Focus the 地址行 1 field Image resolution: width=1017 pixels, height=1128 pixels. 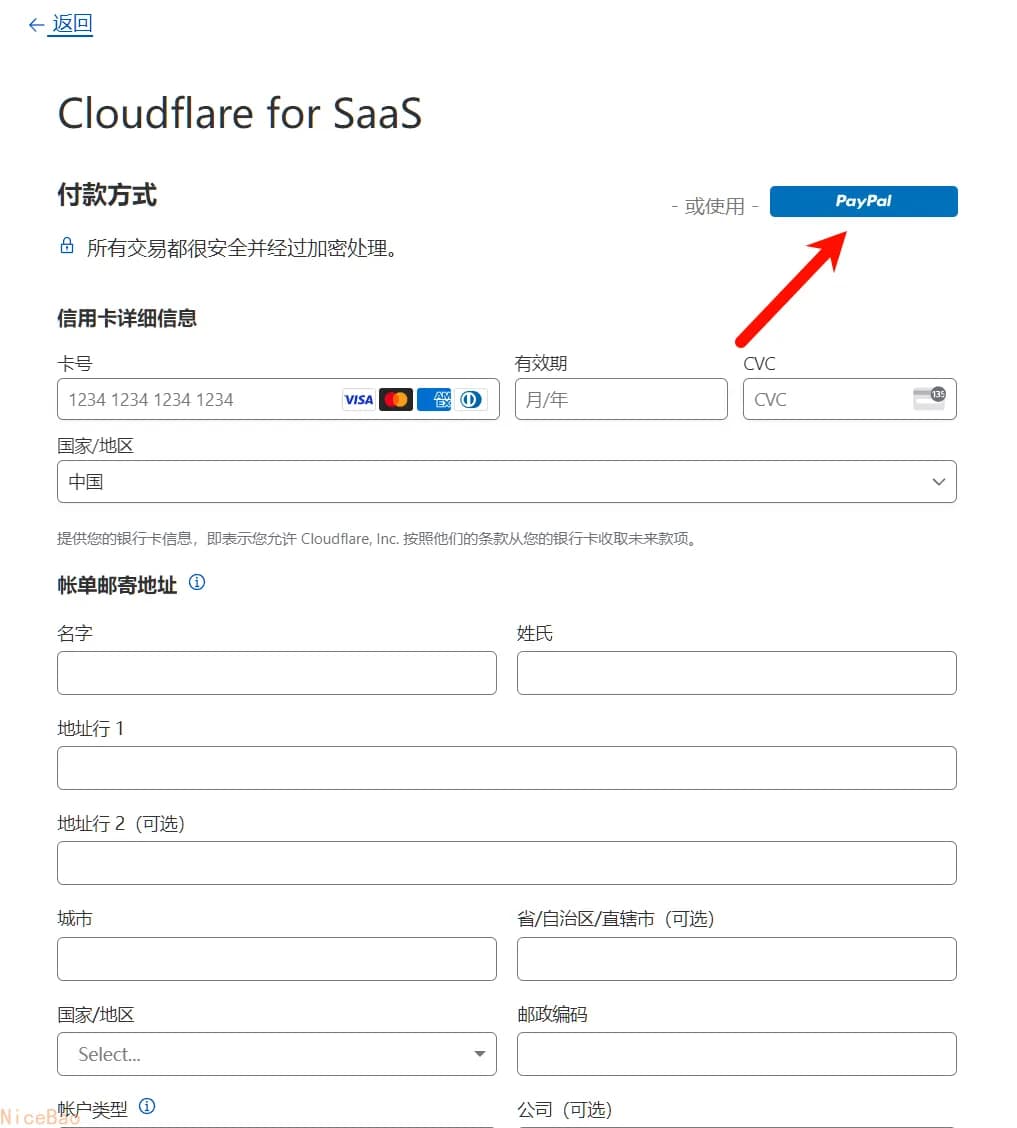(x=506, y=768)
